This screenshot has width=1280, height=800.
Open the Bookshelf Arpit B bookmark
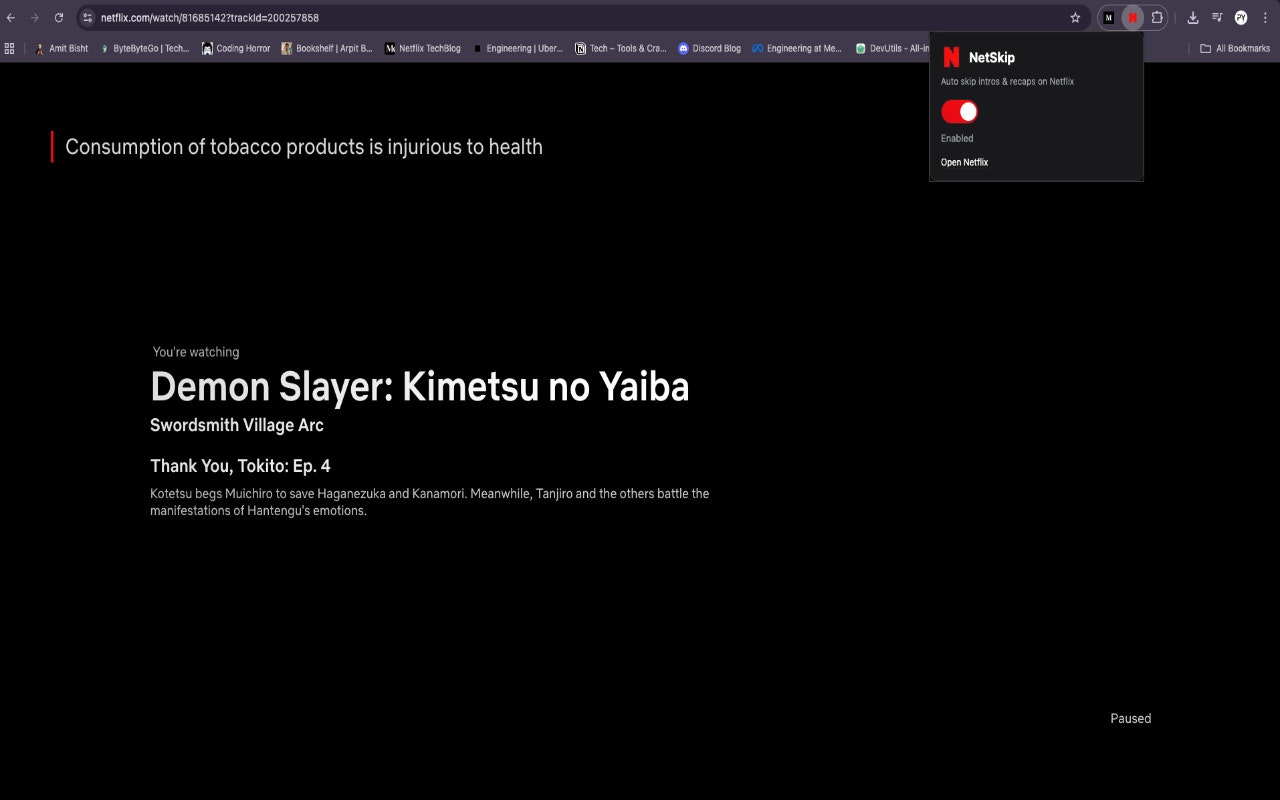tap(327, 48)
